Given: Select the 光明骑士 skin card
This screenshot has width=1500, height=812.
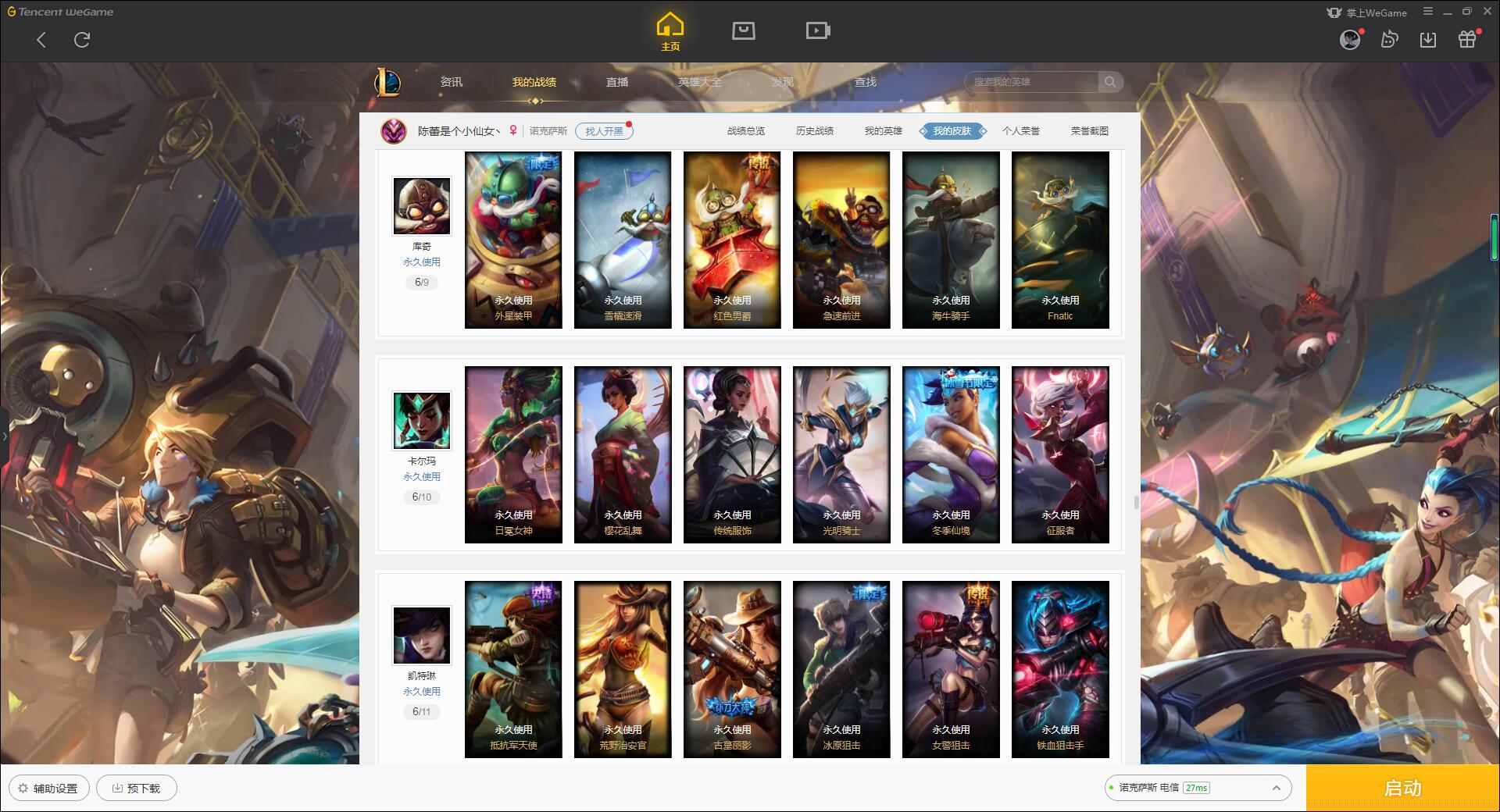Looking at the screenshot, I should click(841, 454).
